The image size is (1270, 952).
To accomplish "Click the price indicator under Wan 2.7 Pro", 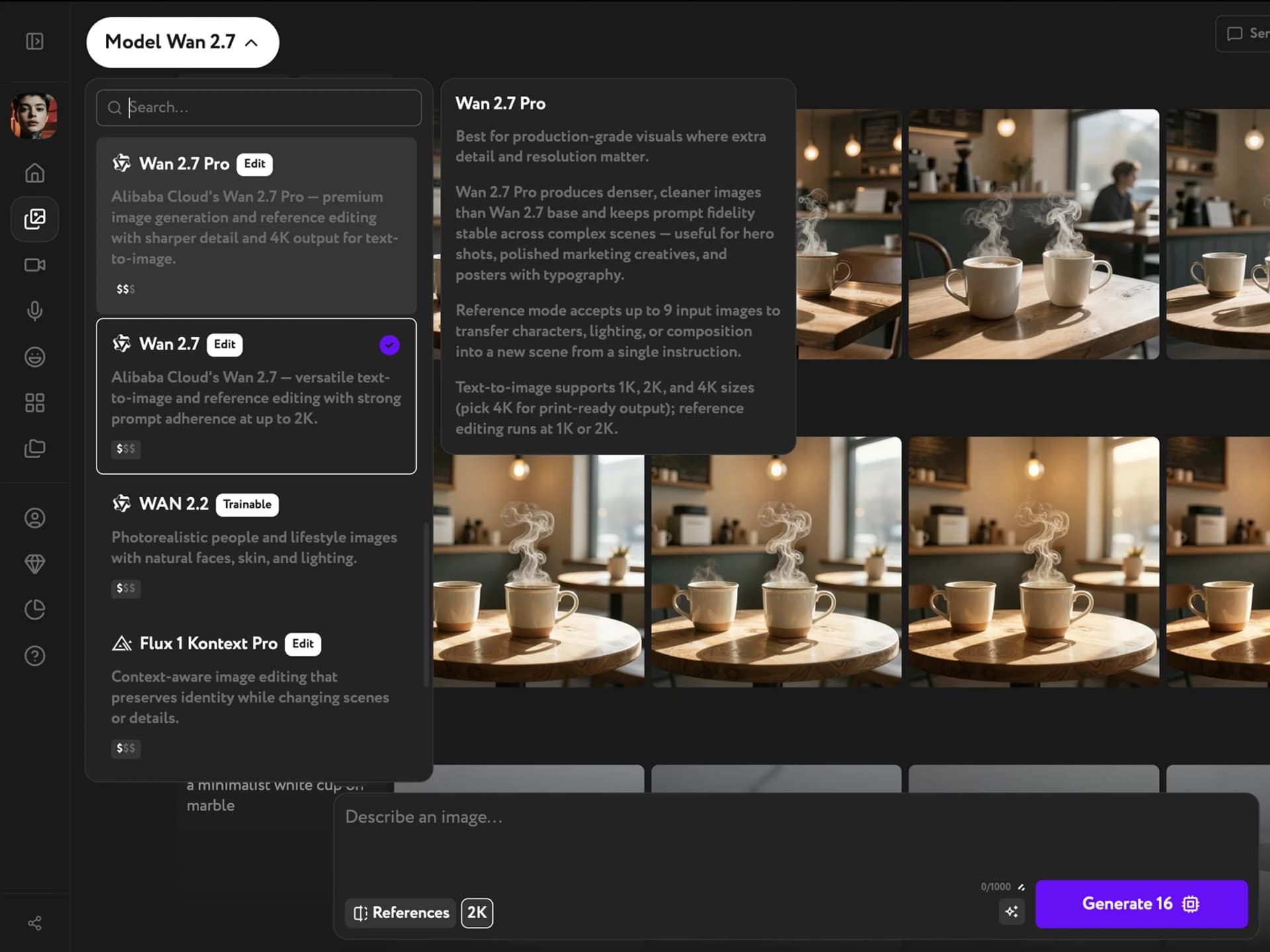I will pos(126,289).
